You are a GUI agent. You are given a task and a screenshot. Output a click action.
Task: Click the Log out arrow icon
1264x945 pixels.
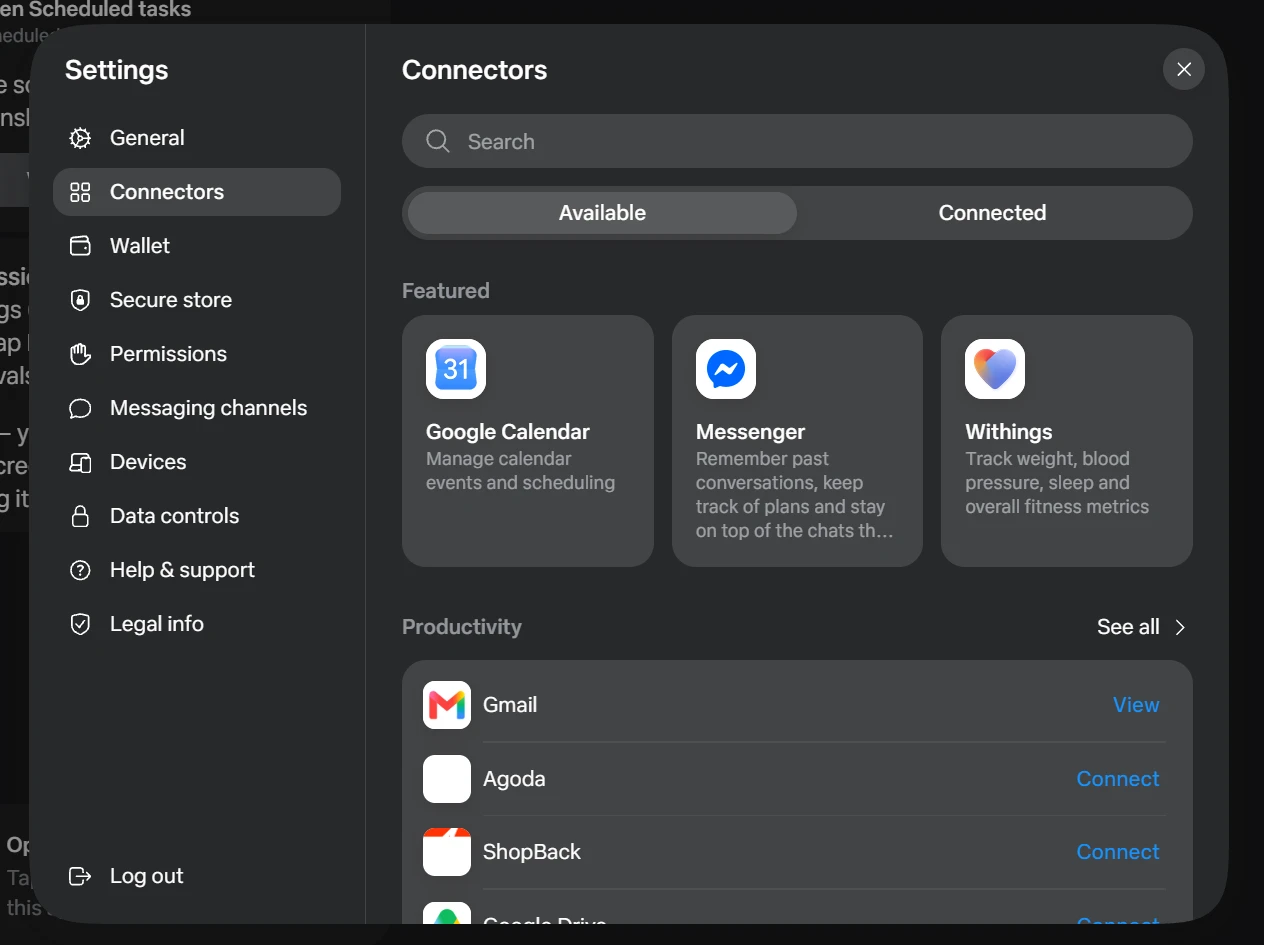[80, 876]
